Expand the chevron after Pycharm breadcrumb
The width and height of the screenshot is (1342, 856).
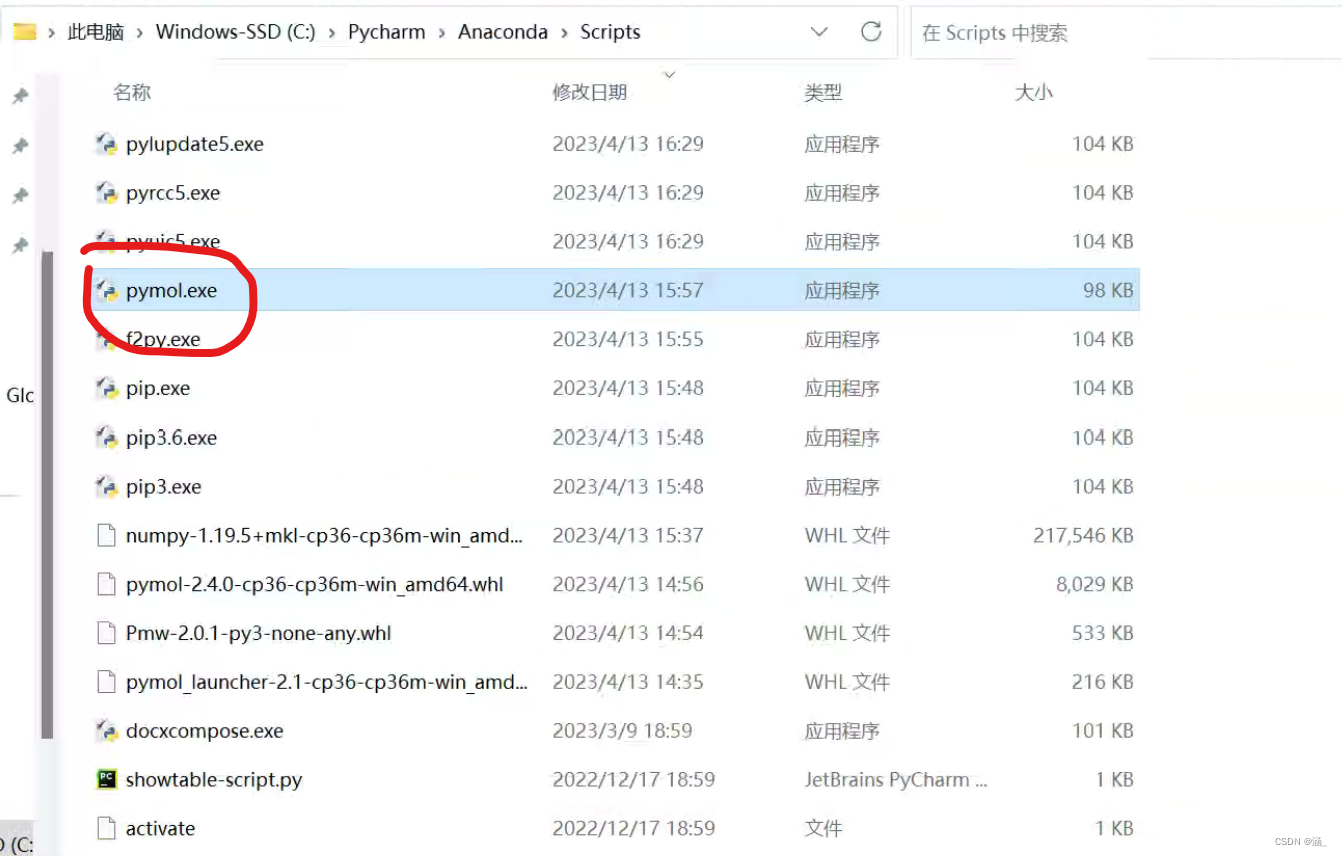coord(442,32)
